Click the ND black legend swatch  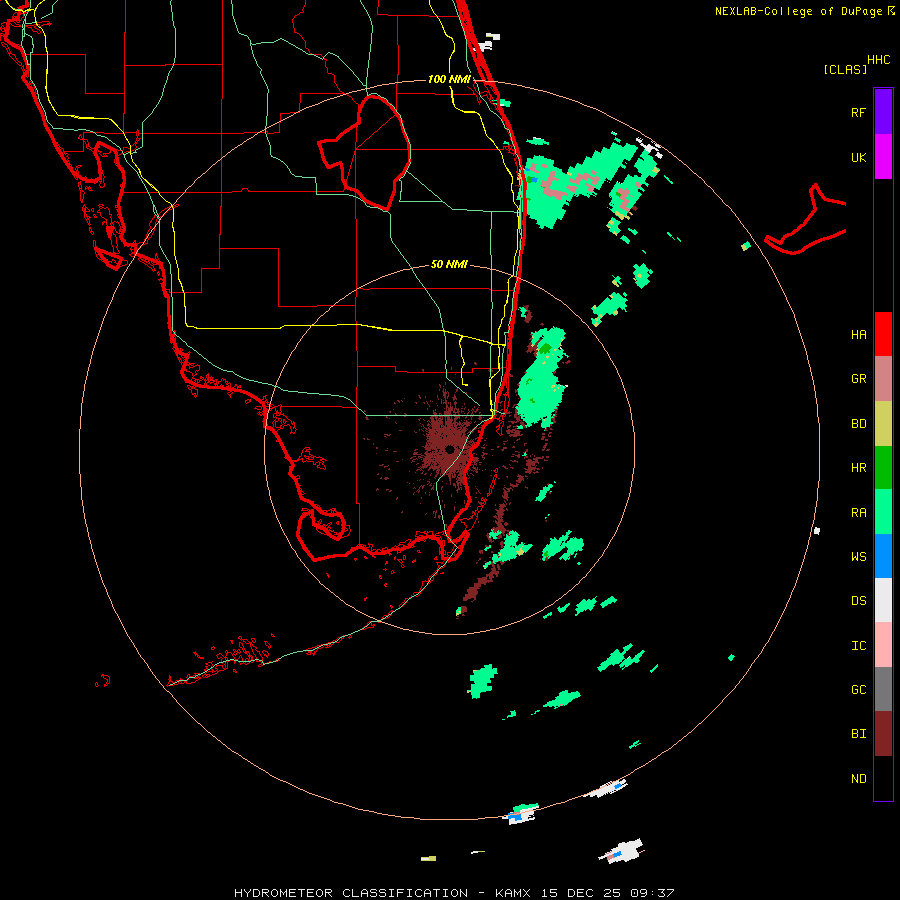[883, 778]
